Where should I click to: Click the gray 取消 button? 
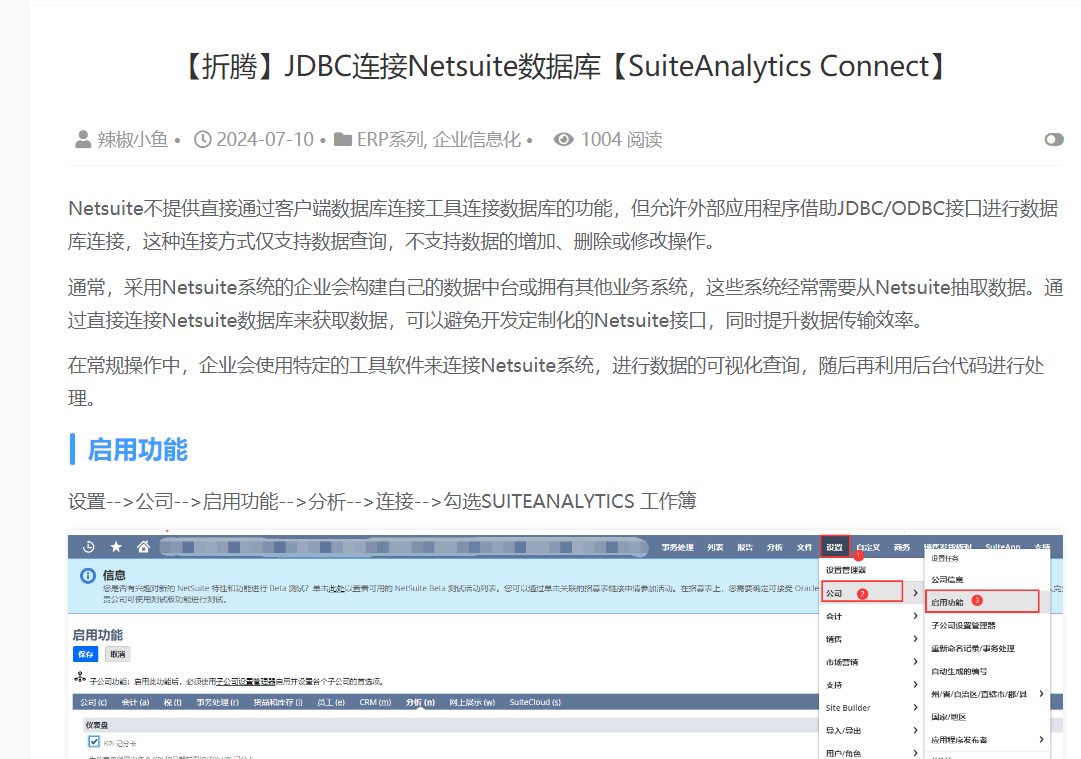pyautogui.click(x=118, y=654)
